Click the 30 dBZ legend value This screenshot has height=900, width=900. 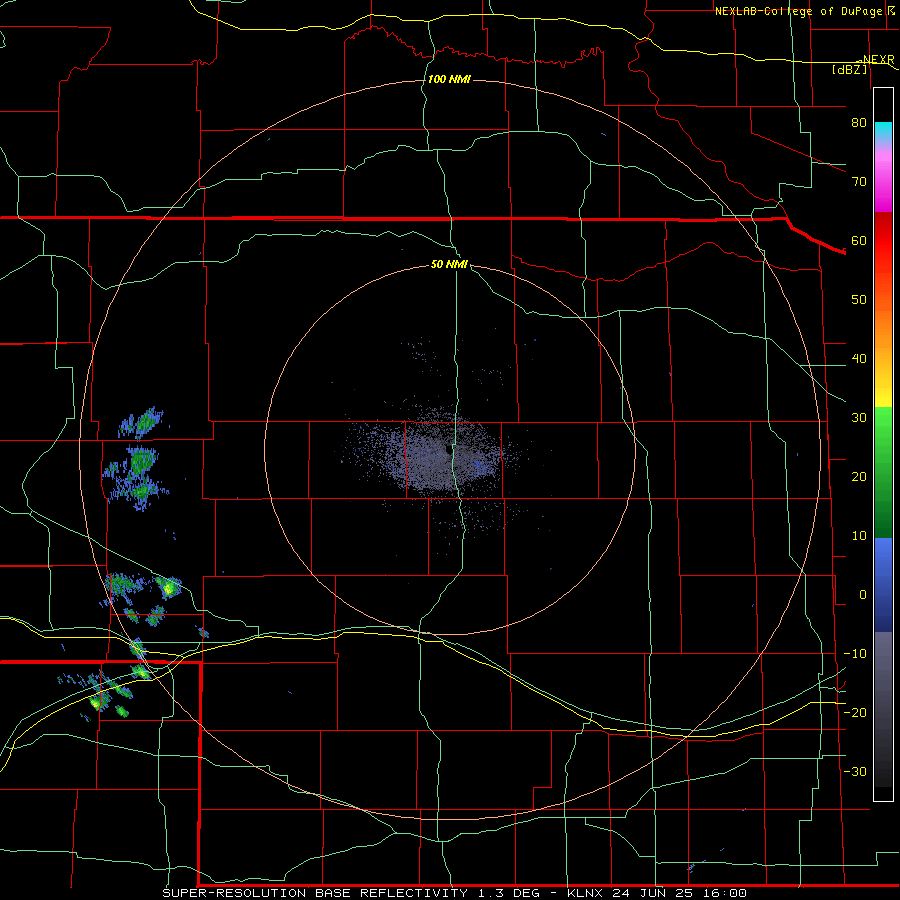pyautogui.click(x=859, y=418)
